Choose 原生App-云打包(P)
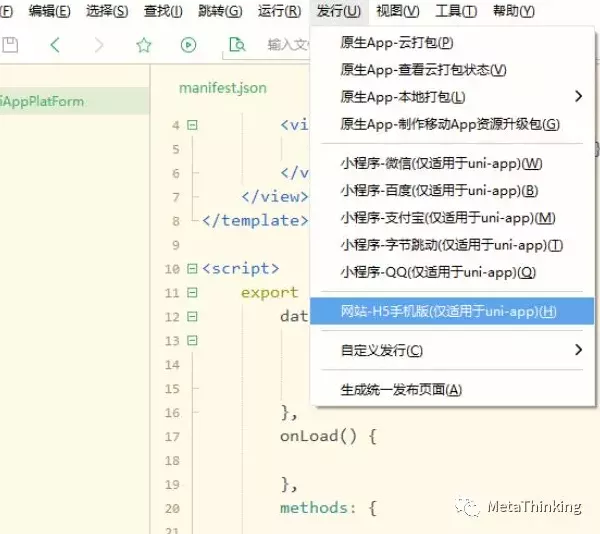Viewport: 600px width, 534px height. (x=452, y=42)
